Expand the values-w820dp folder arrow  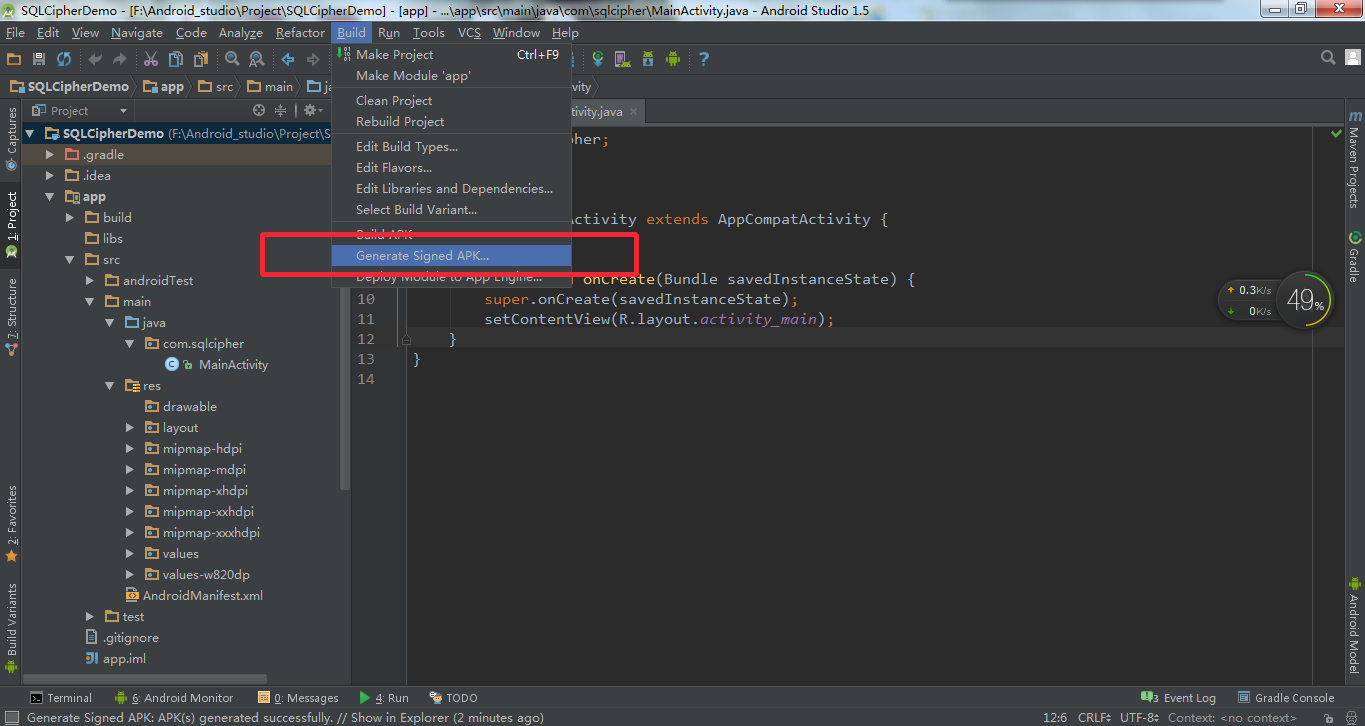pyautogui.click(x=130, y=574)
